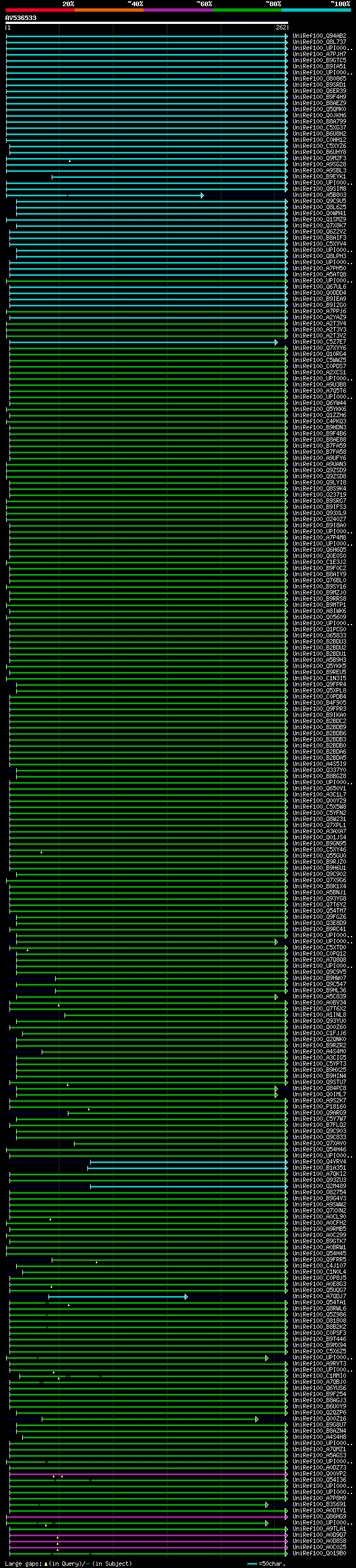Click the red 20% identity legend segment

(40, 10)
